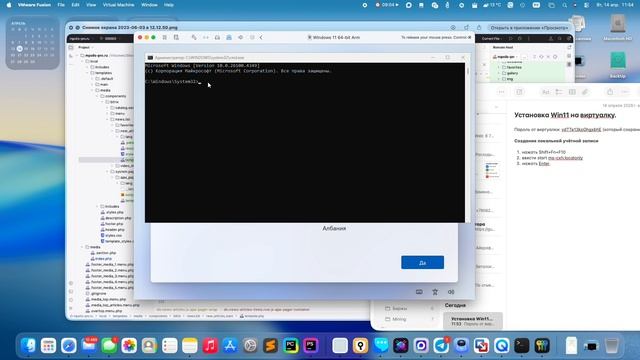Open the Edit menu

[76, 5]
